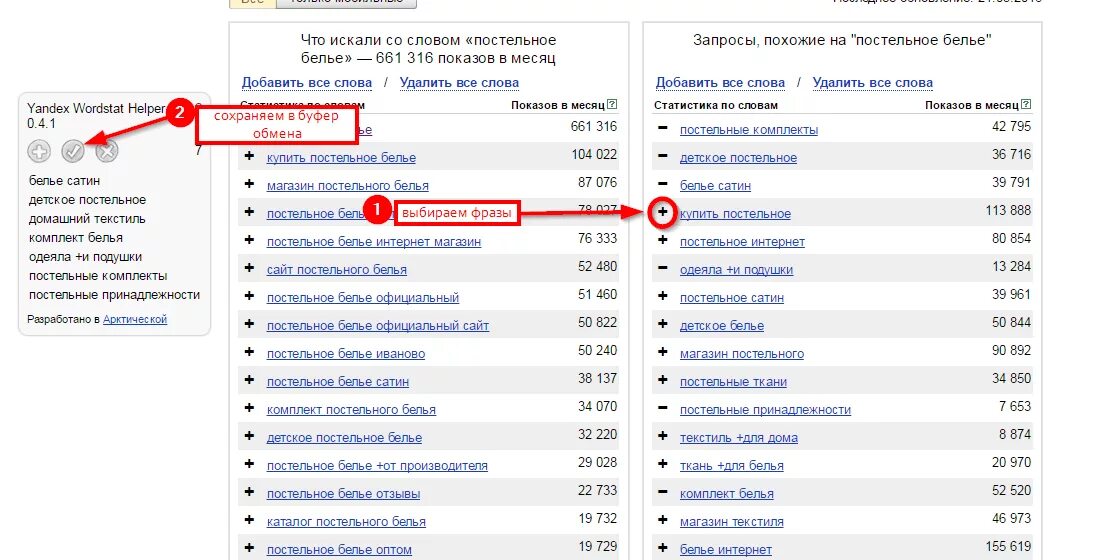1095x560 pixels.
Task: Open 'текстиль +для дома' link
Action: 738,438
